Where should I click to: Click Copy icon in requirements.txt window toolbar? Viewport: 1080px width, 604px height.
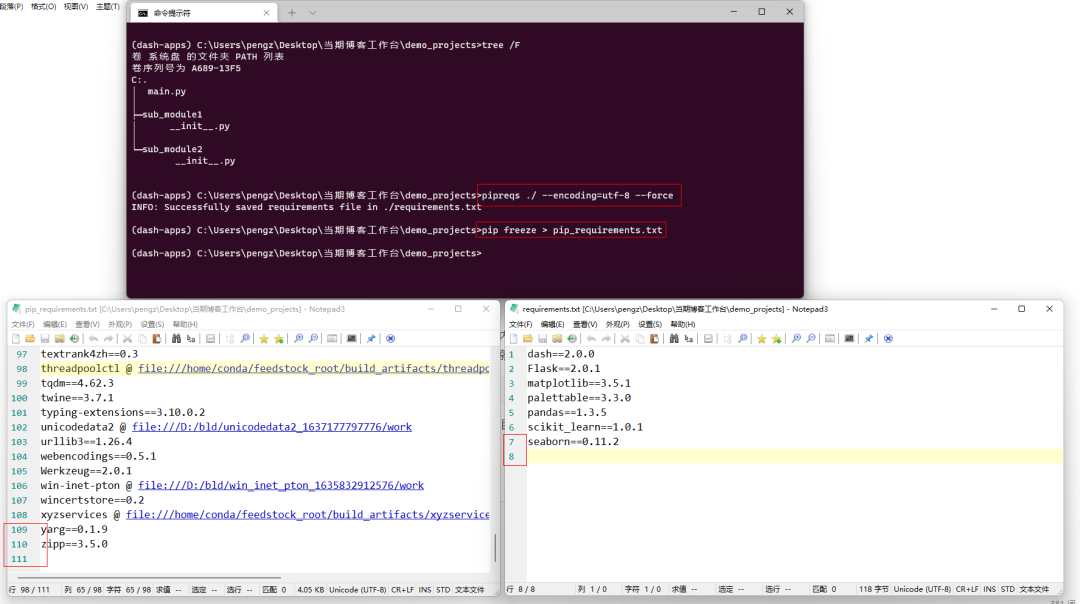[x=640, y=339]
